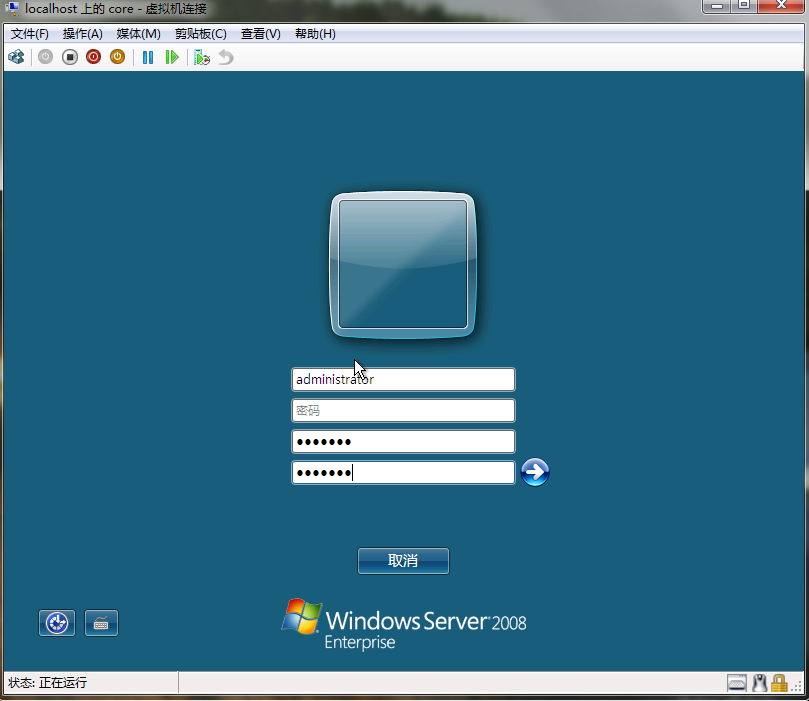Image resolution: width=809 pixels, height=701 pixels.
Task: Click the new password field
Action: tap(403, 442)
